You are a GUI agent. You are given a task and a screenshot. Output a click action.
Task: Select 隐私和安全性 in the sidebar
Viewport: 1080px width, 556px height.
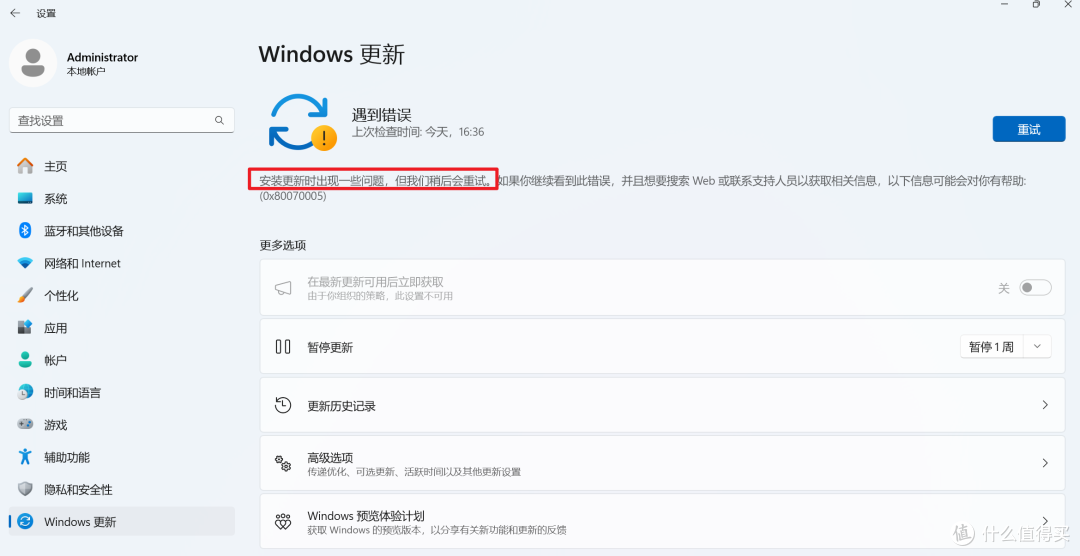pos(122,489)
